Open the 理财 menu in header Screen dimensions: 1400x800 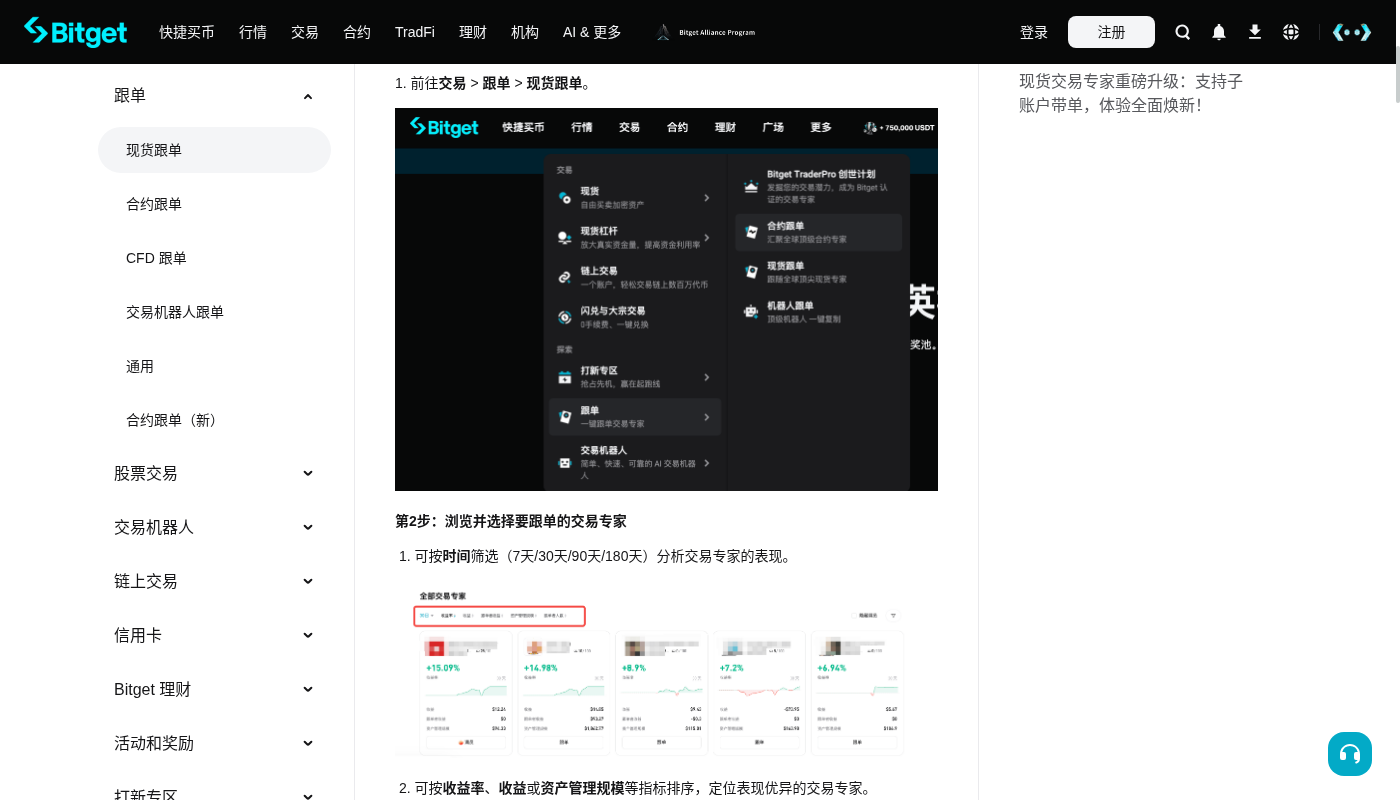tap(473, 32)
